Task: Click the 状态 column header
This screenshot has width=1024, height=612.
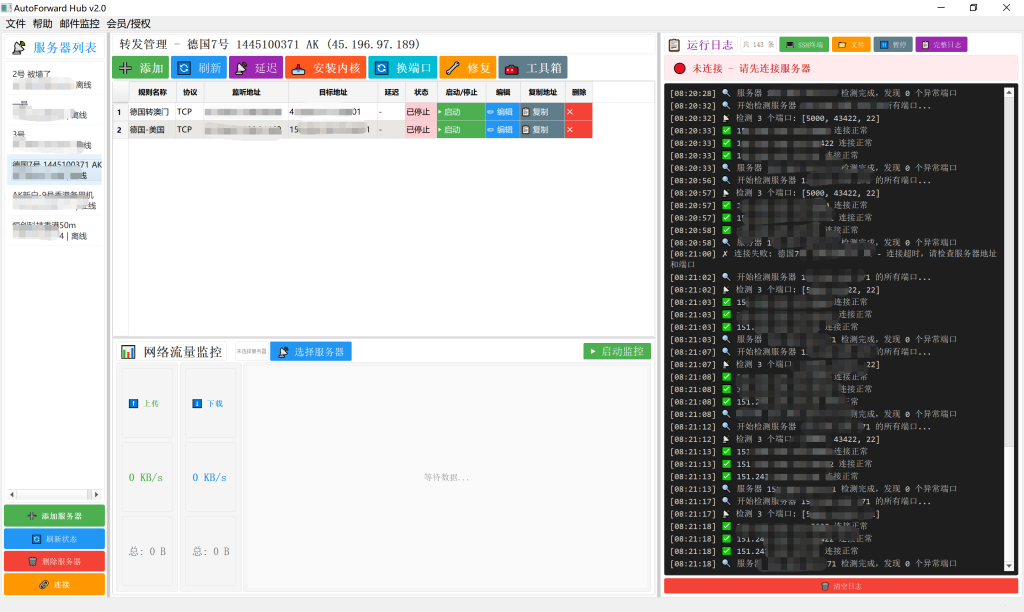Action: coord(421,92)
